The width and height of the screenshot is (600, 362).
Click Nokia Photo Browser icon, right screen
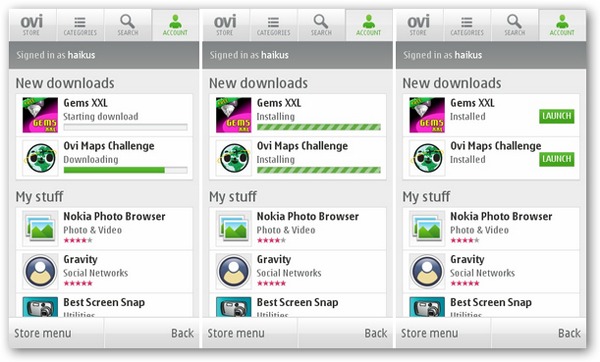427,228
